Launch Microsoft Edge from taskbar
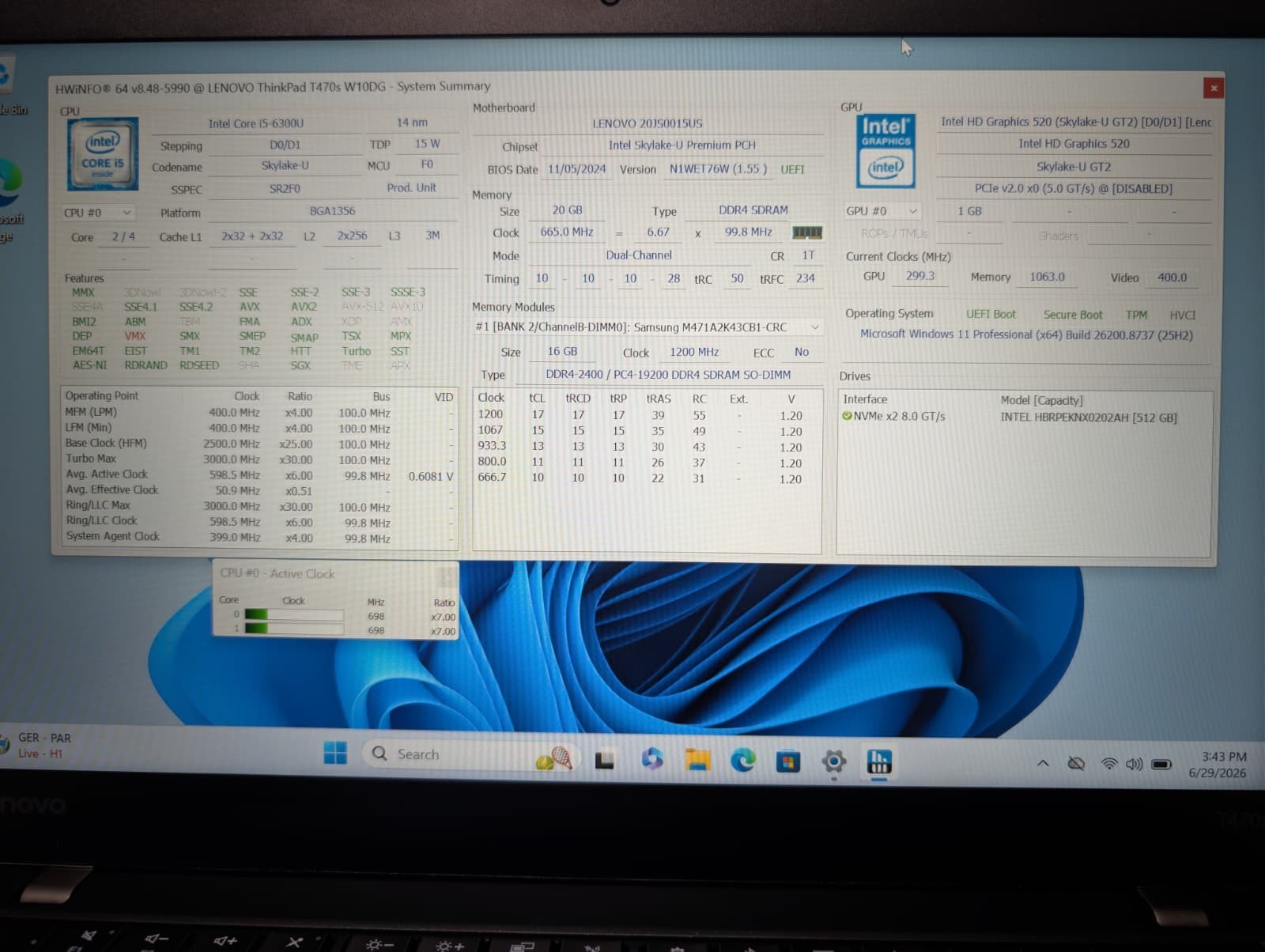 (x=742, y=760)
